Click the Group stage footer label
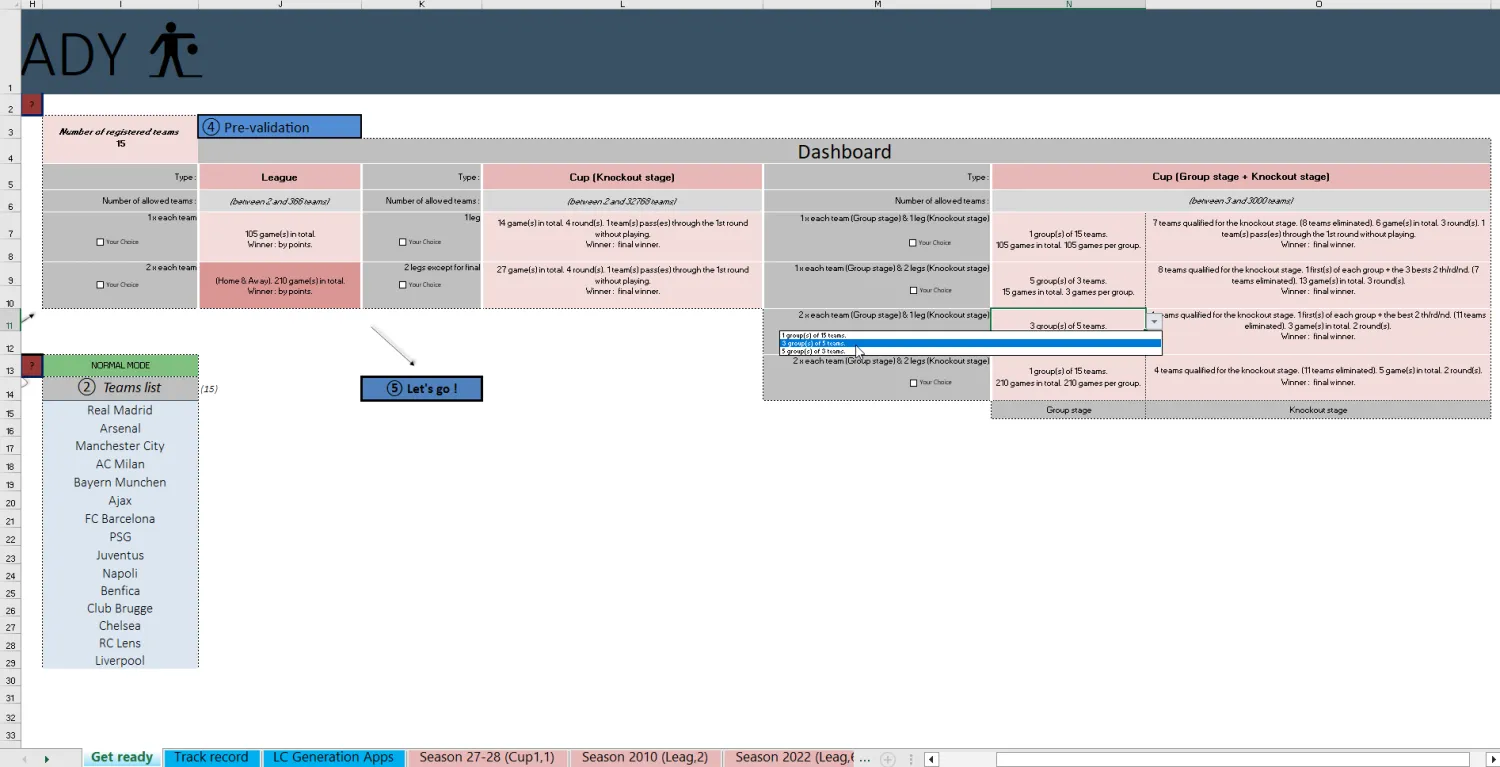 1068,410
